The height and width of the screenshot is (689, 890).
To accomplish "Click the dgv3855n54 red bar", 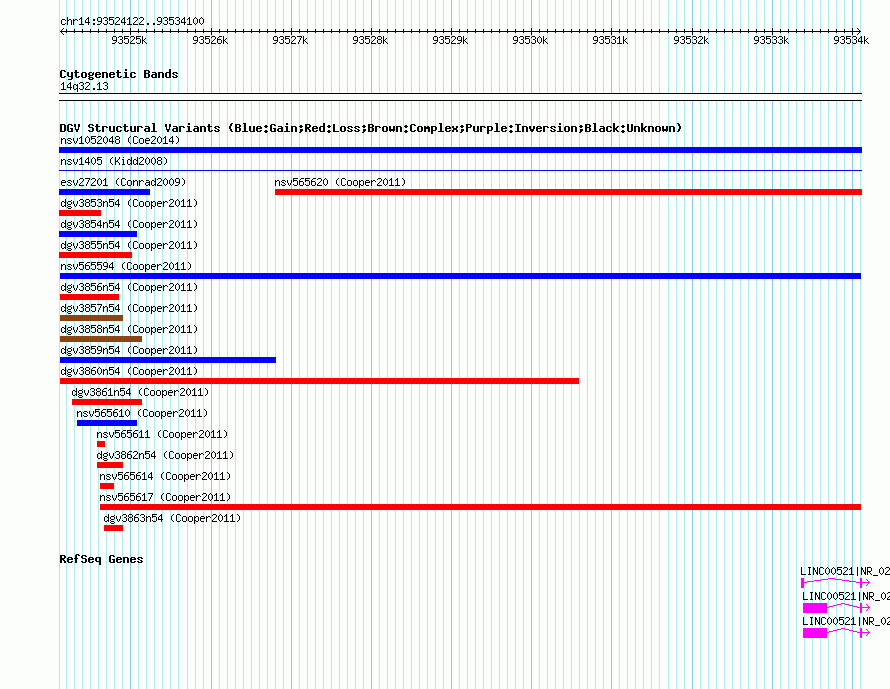I will point(95,255).
